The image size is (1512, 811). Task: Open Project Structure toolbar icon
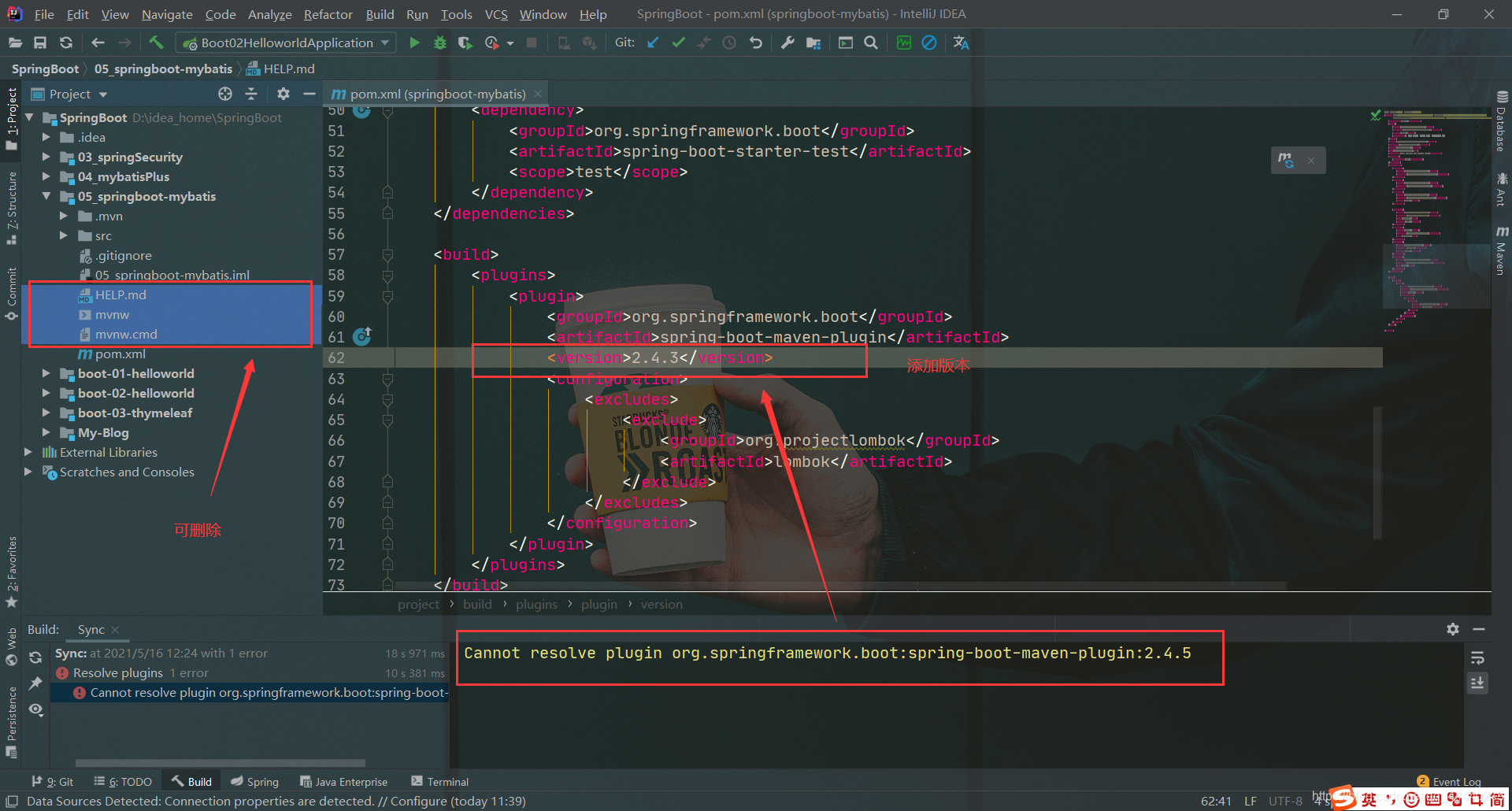[813, 43]
